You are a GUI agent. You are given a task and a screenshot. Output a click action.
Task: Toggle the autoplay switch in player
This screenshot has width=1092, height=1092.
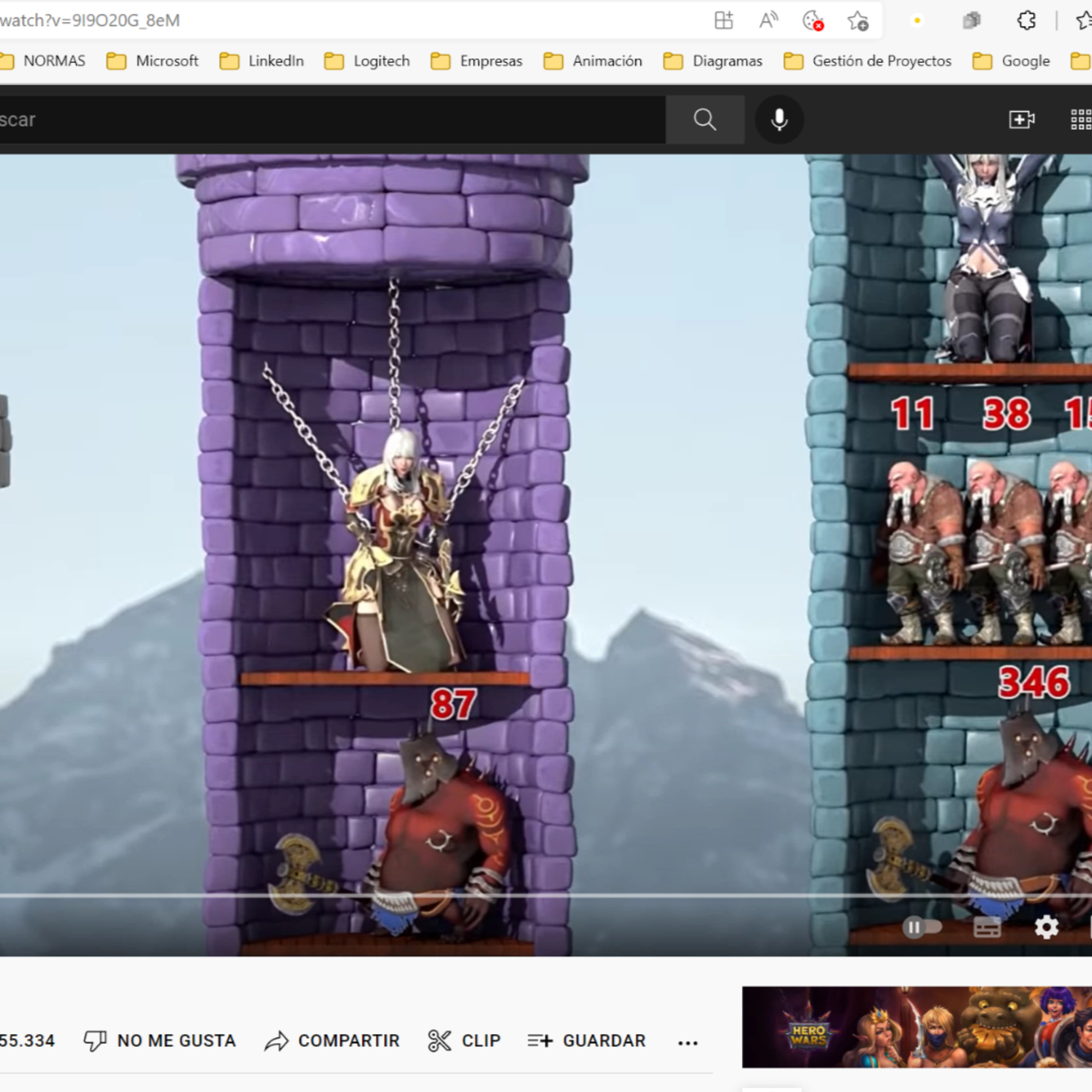[x=922, y=927]
